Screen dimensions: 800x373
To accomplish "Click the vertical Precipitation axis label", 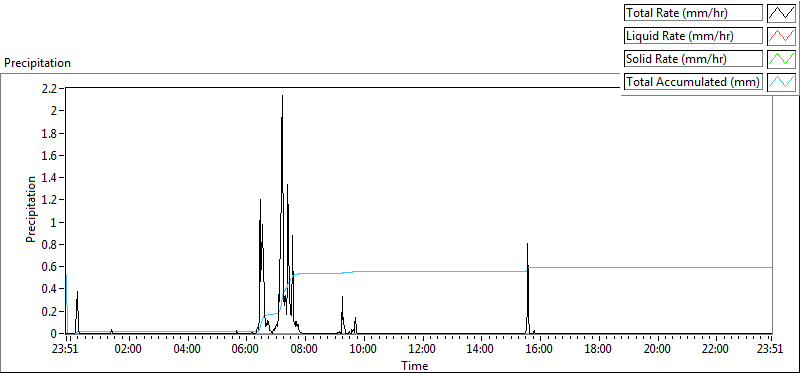I will pyautogui.click(x=31, y=209).
